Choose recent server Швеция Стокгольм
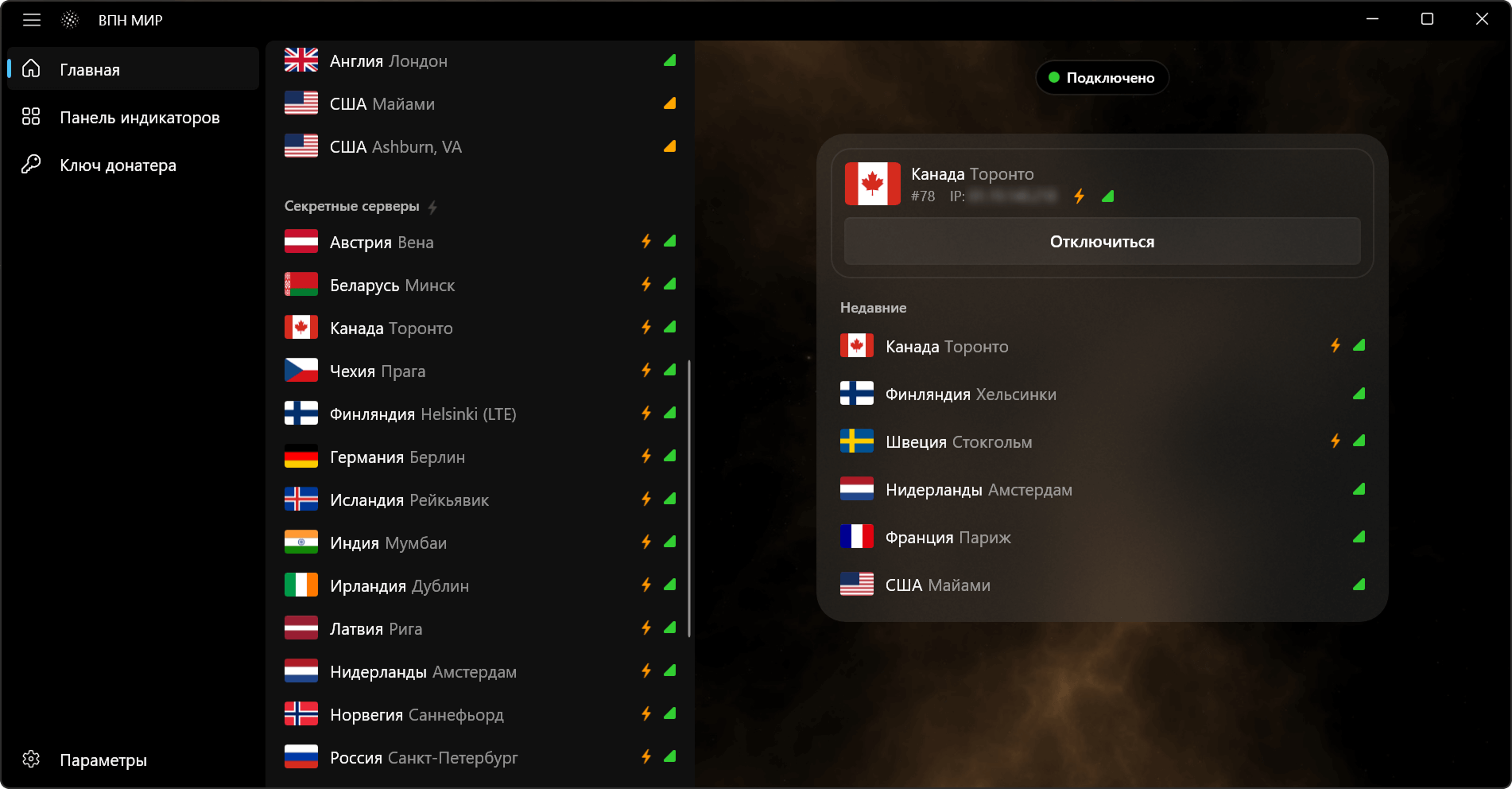Viewport: 1512px width, 789px height. click(1103, 441)
